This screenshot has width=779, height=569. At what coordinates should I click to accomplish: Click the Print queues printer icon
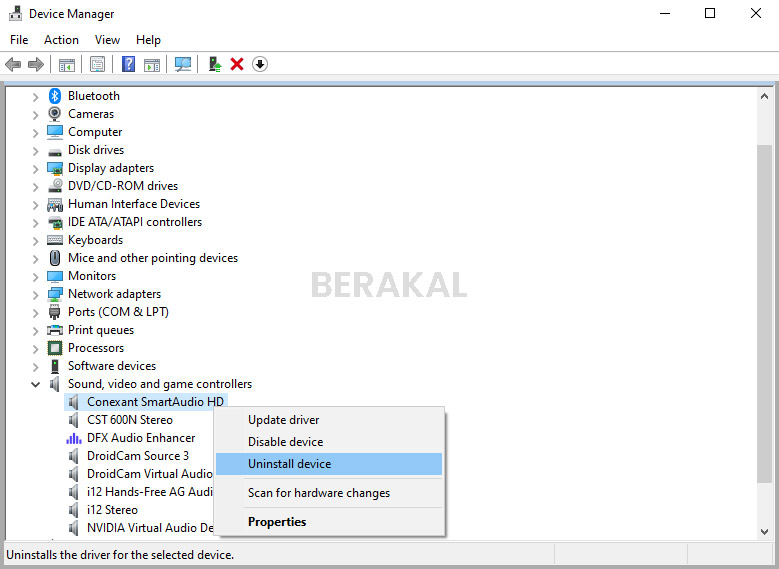tap(55, 330)
